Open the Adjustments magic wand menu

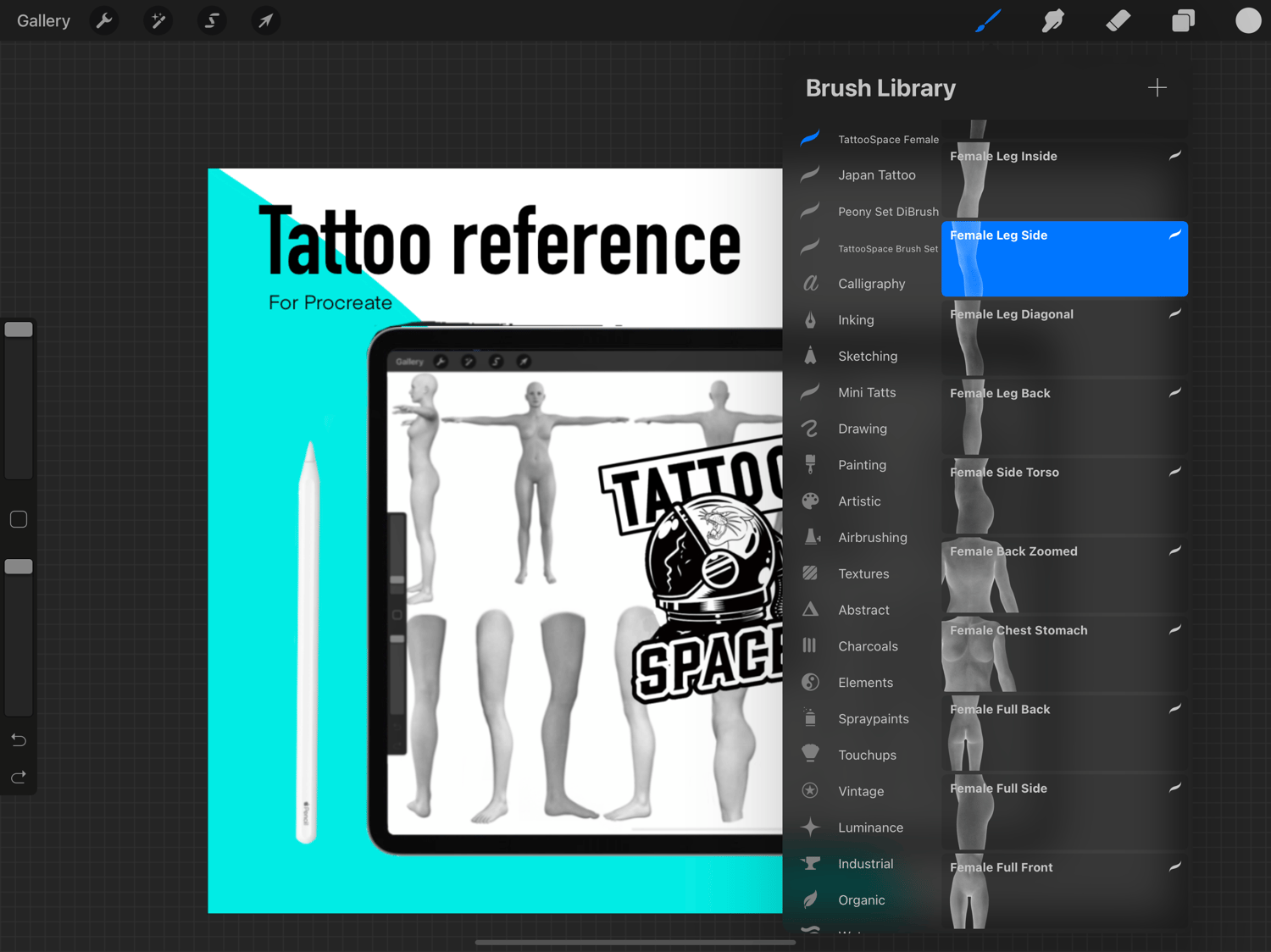[x=158, y=20]
